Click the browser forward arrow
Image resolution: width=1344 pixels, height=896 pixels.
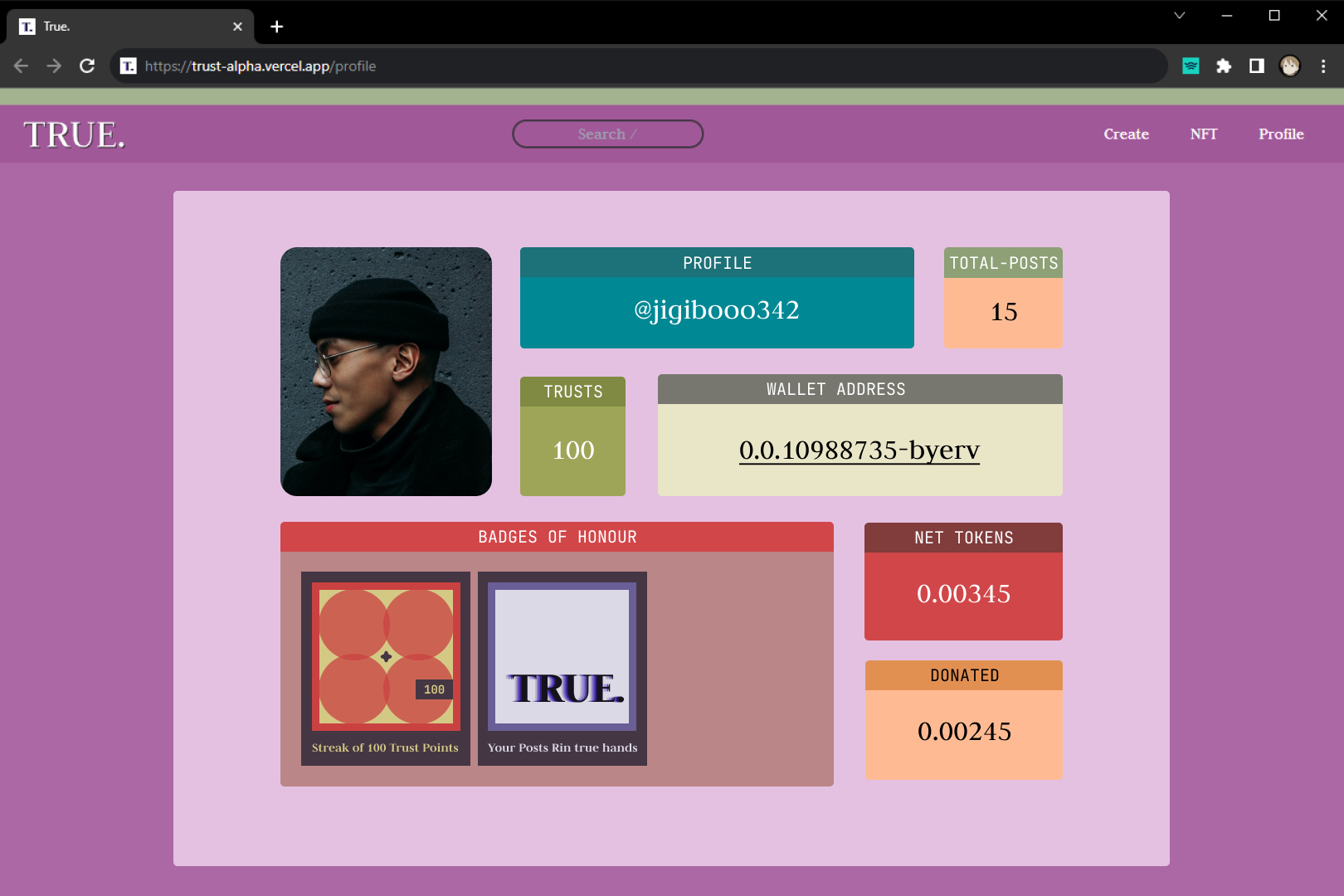[54, 66]
